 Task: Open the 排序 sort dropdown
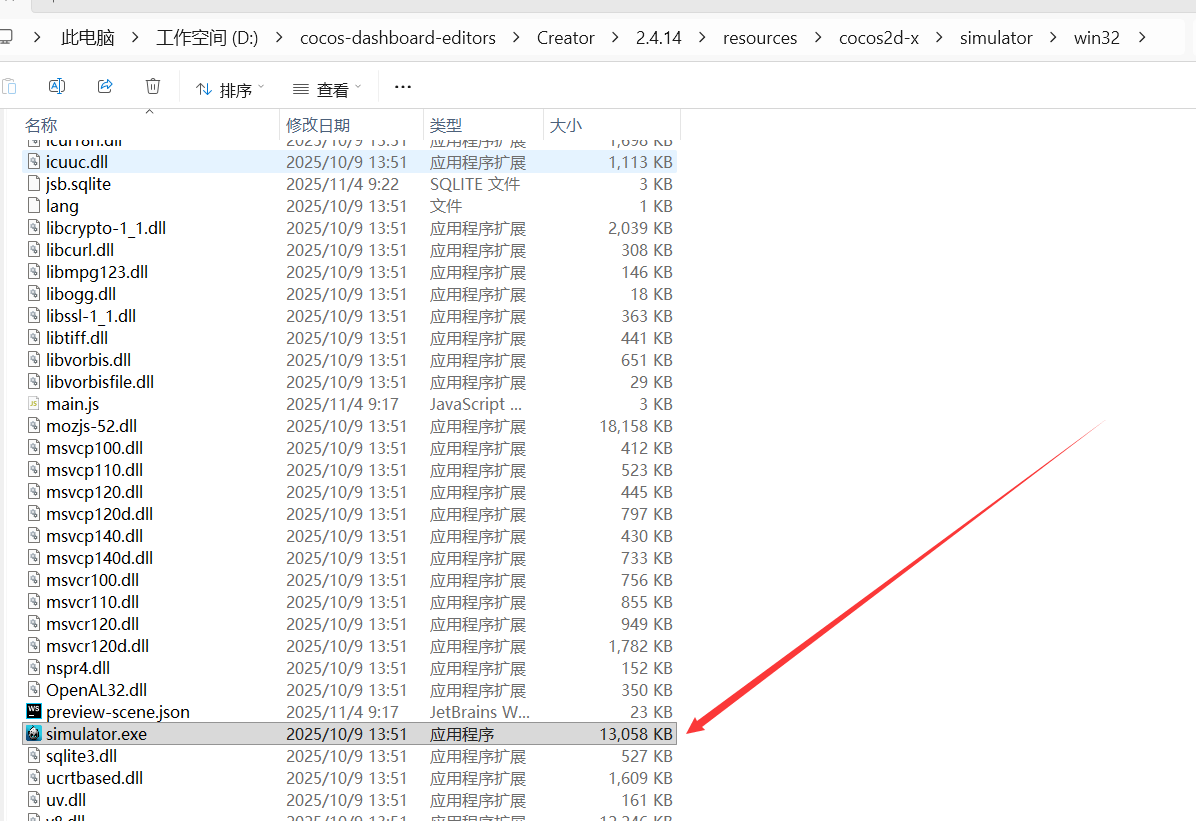point(230,89)
